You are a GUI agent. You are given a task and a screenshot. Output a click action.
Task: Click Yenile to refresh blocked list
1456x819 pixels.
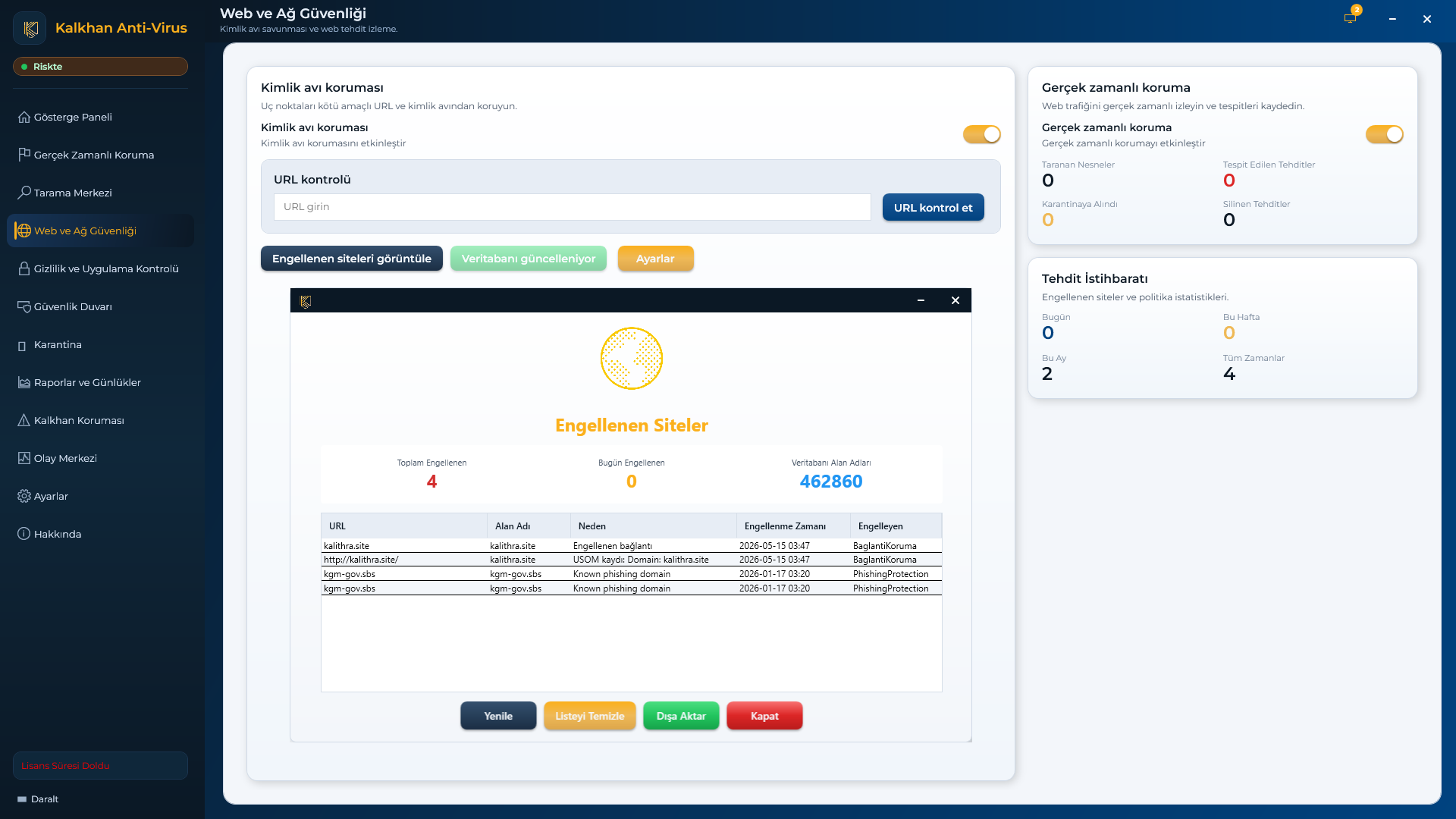(x=498, y=716)
